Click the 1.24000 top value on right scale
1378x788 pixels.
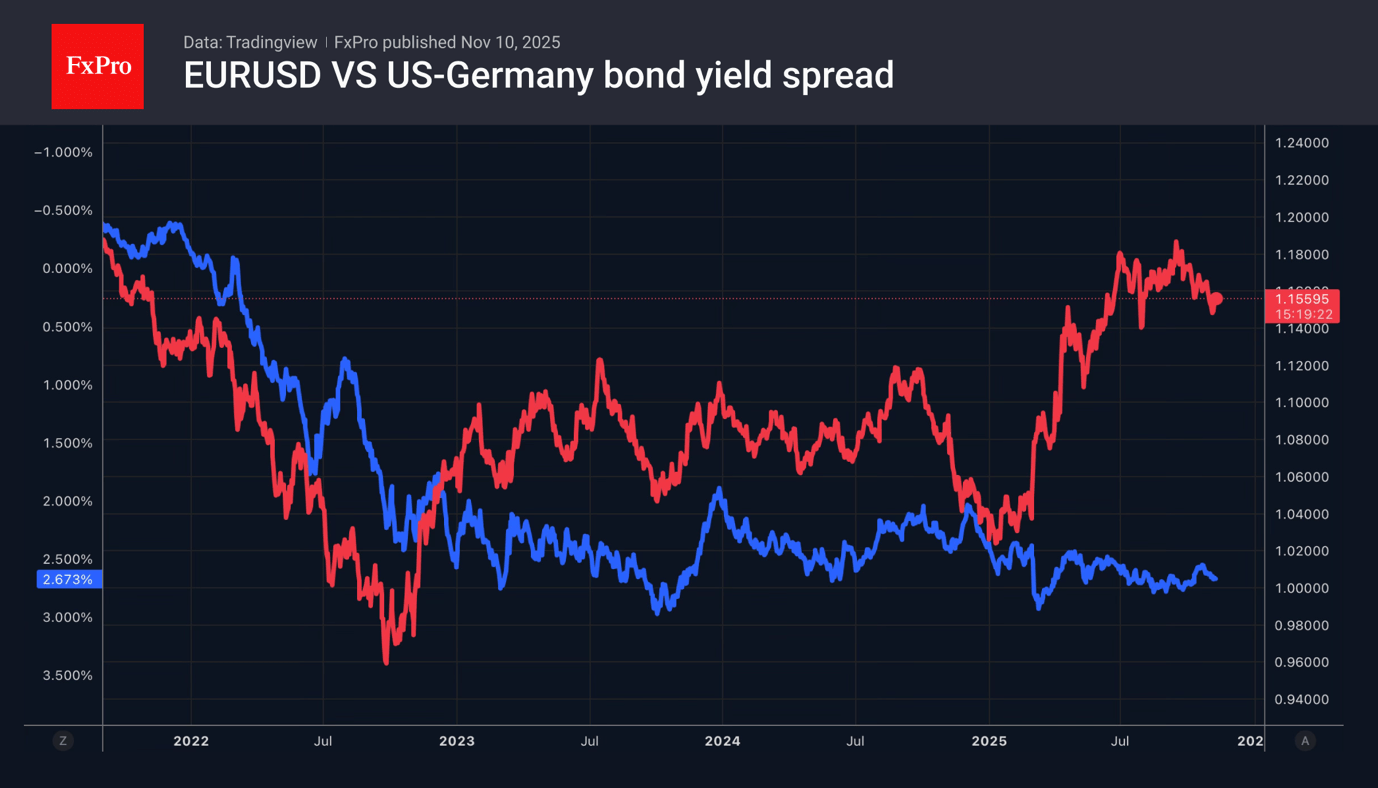pyautogui.click(x=1301, y=143)
